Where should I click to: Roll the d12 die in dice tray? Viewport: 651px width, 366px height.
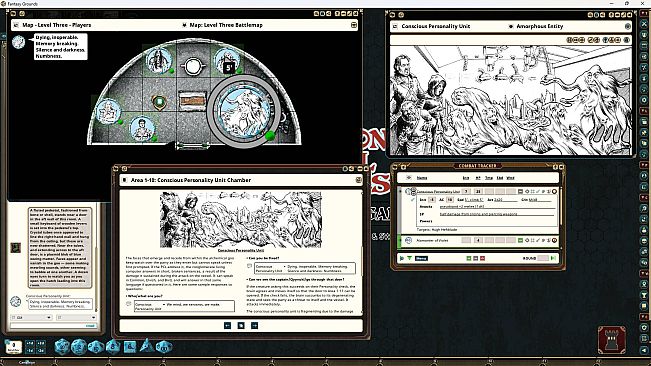pyautogui.click(x=79, y=346)
